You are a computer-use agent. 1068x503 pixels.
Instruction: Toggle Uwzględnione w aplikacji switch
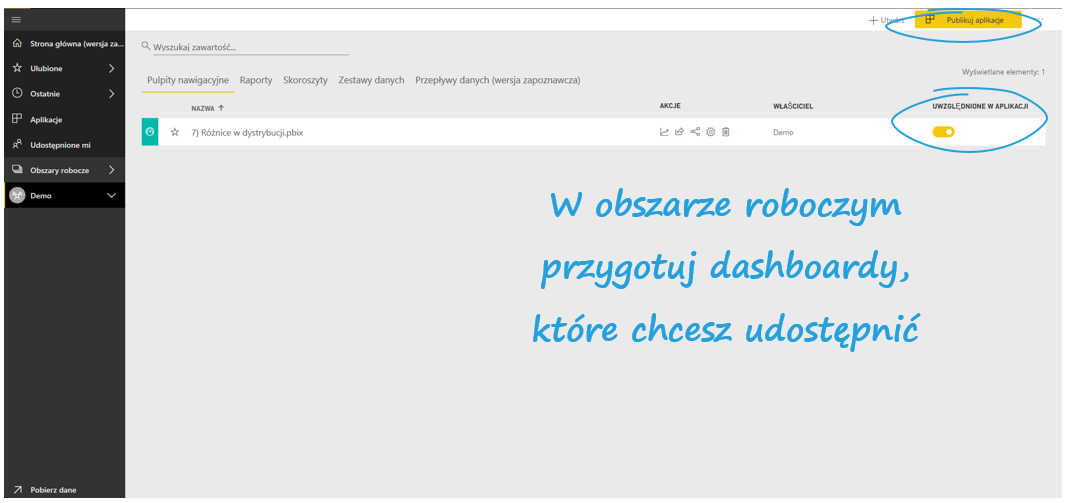(x=943, y=132)
